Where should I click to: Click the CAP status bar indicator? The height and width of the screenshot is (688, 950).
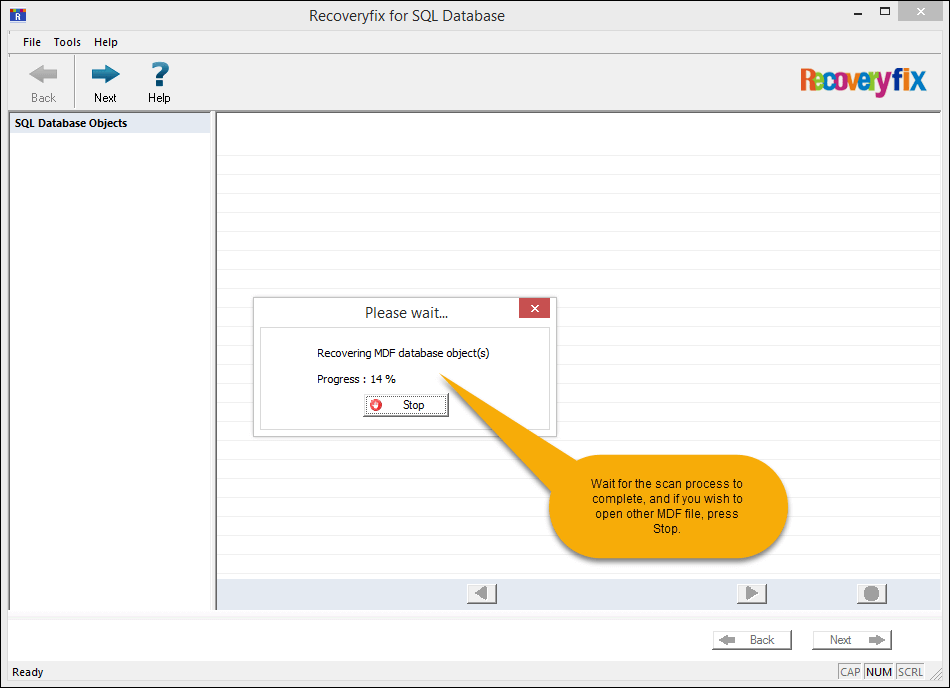(850, 672)
